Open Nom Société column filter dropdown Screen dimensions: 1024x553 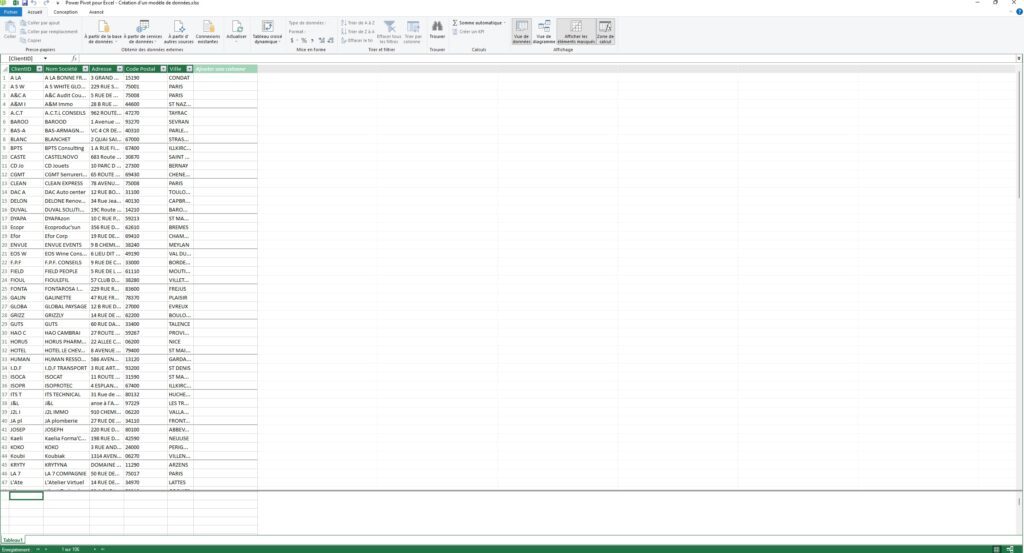[x=85, y=69]
